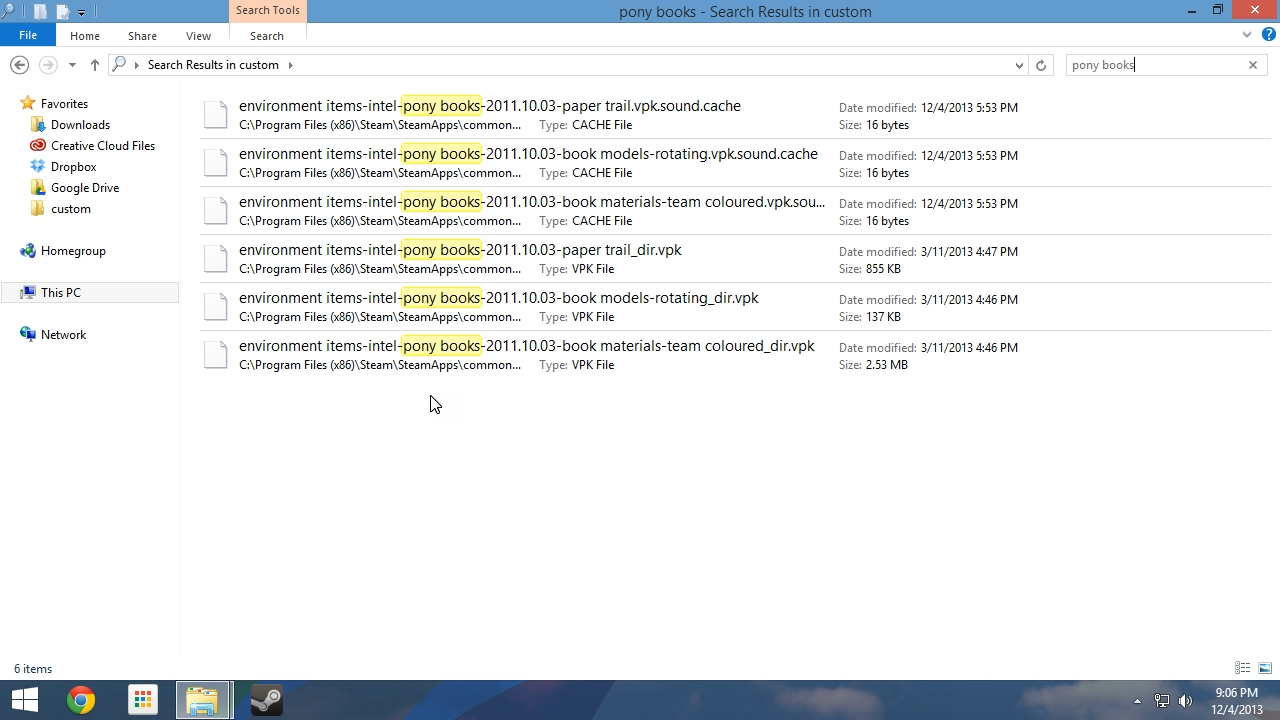Select the paper trail.vpk.sound.cache file

[x=735, y=115]
